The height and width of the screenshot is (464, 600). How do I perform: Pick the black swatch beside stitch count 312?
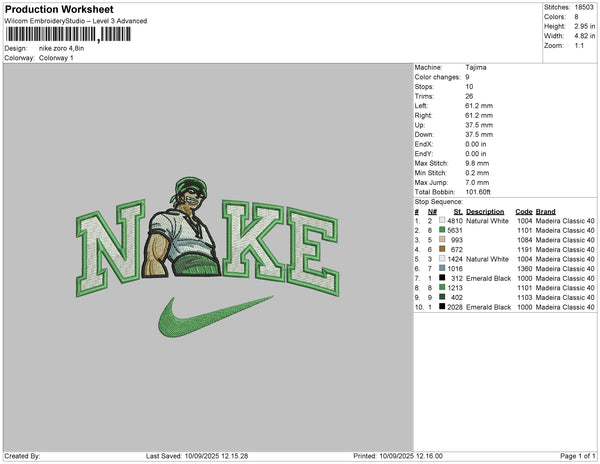coord(442,278)
